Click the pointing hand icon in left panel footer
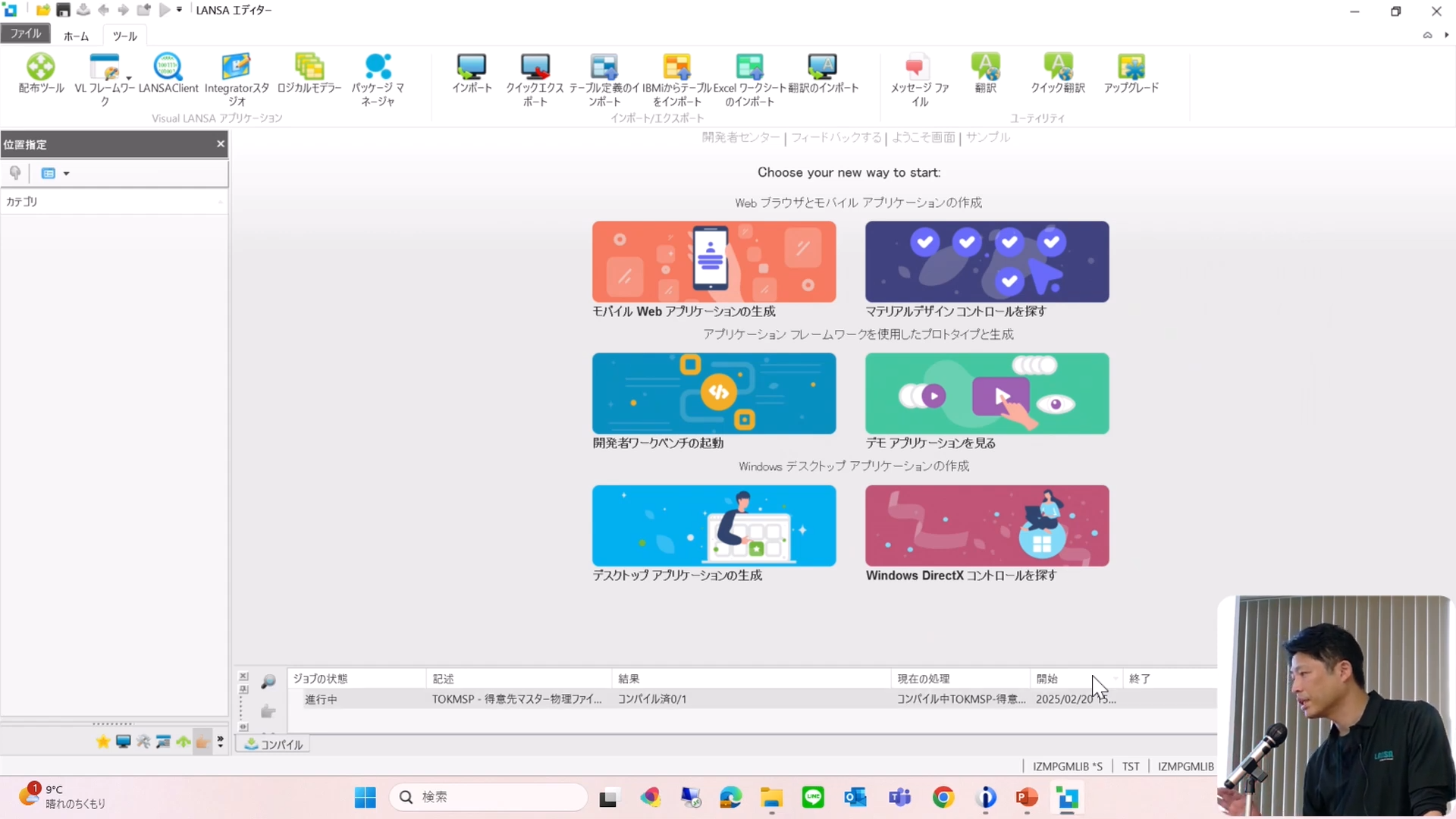This screenshot has height=819, width=1456. coord(202,742)
